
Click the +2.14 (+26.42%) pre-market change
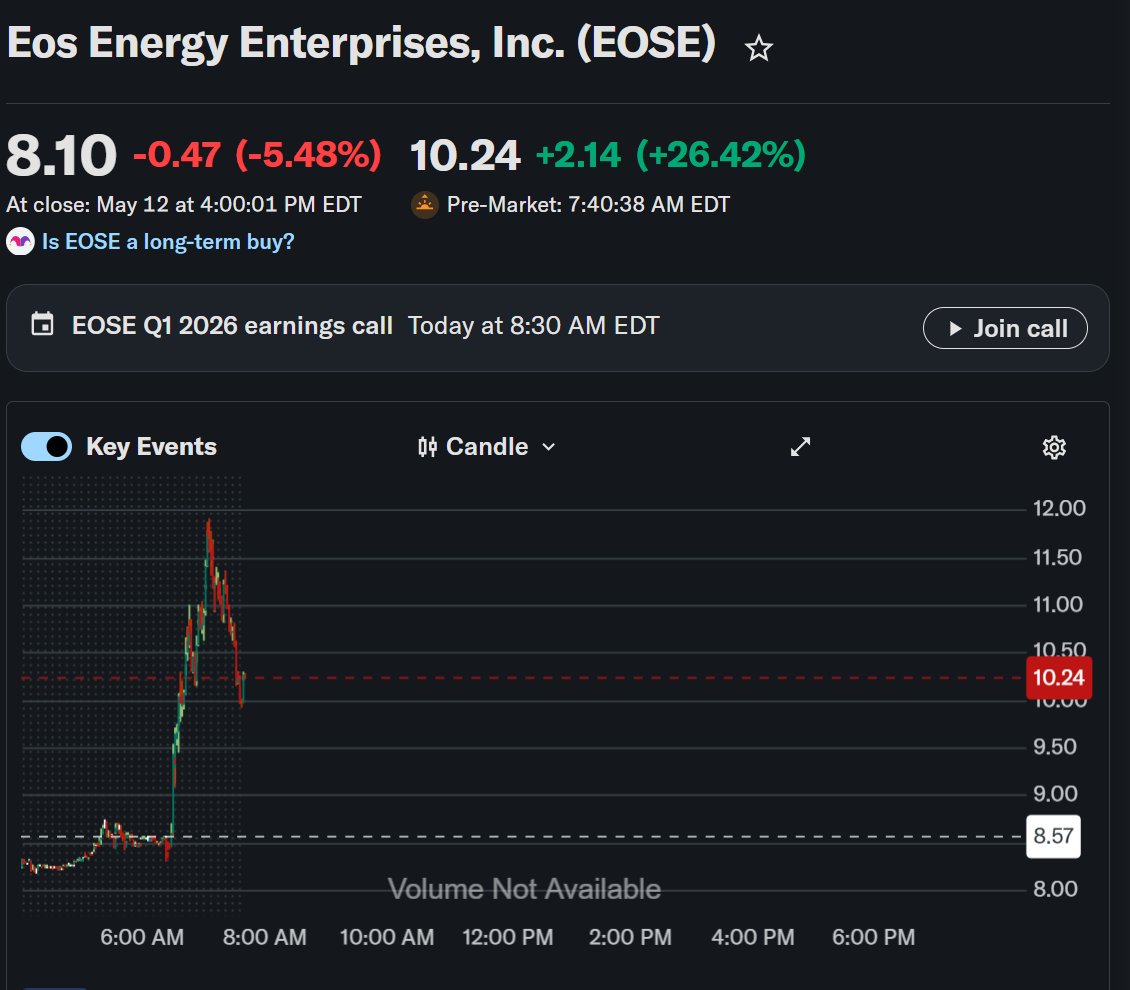(x=671, y=155)
